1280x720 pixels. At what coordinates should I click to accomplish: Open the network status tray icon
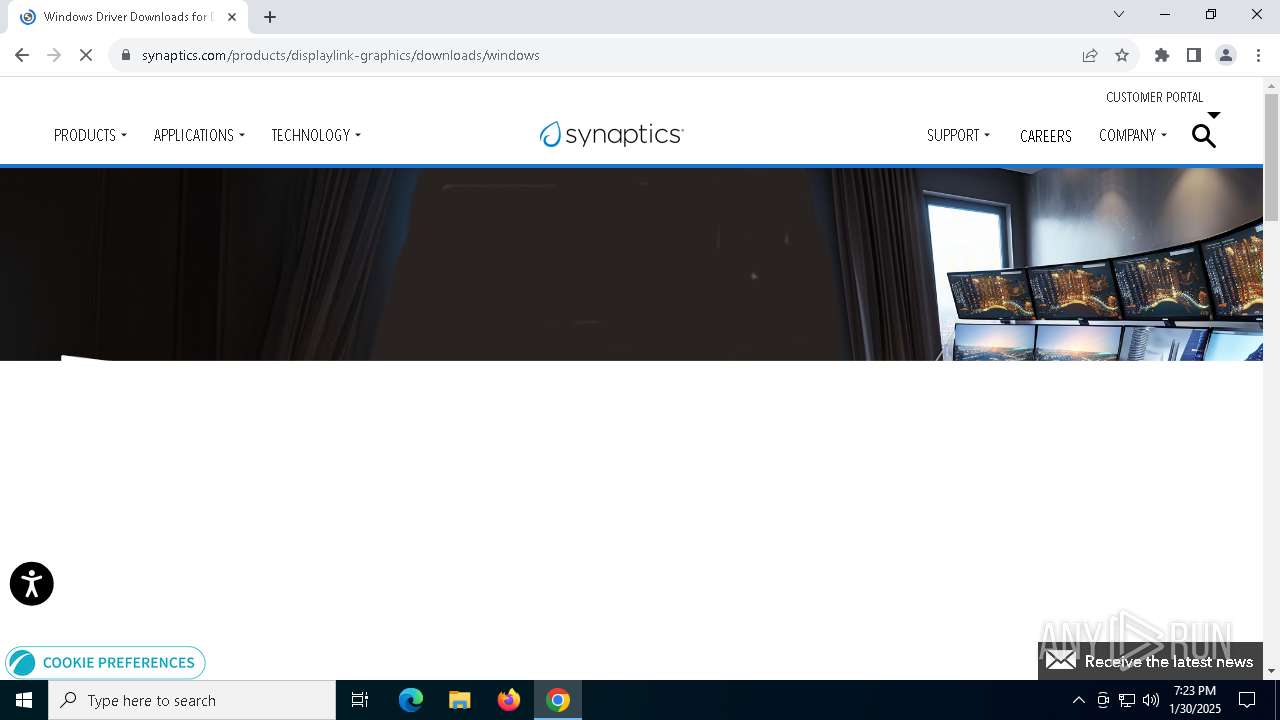(1127, 700)
